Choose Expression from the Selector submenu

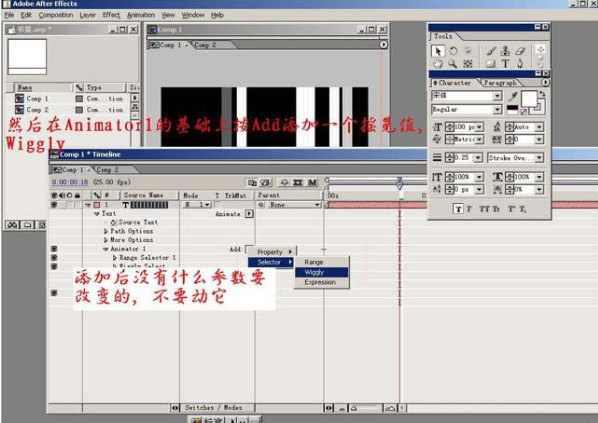[321, 282]
